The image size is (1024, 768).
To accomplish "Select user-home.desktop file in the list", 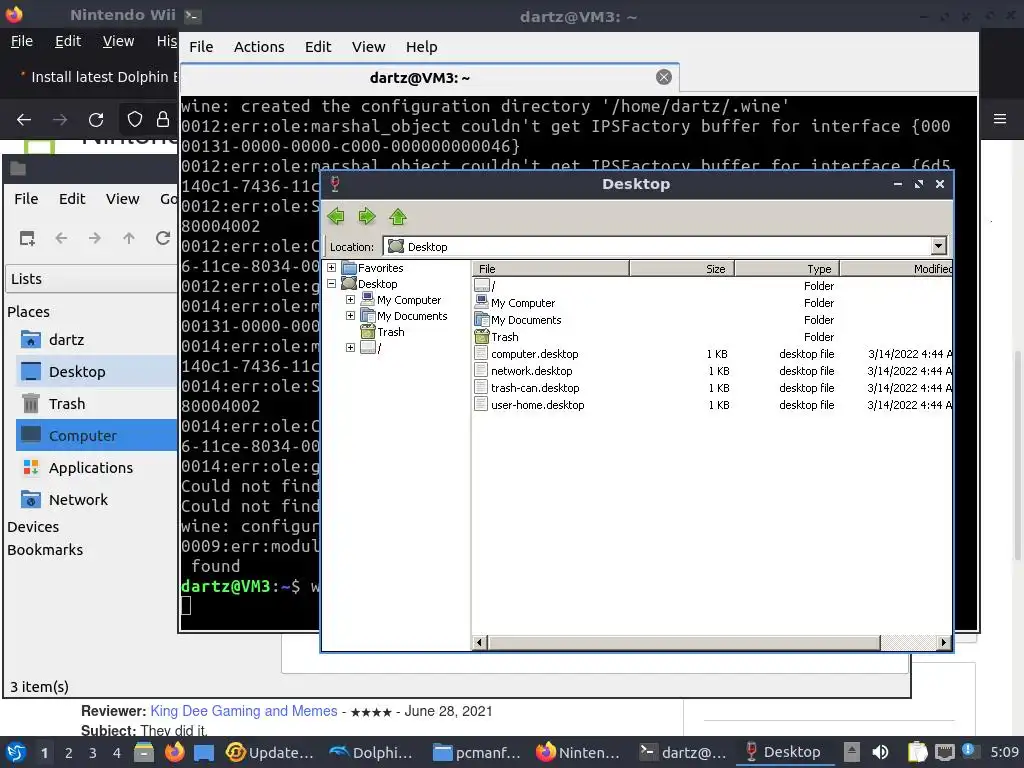I will tap(537, 405).
